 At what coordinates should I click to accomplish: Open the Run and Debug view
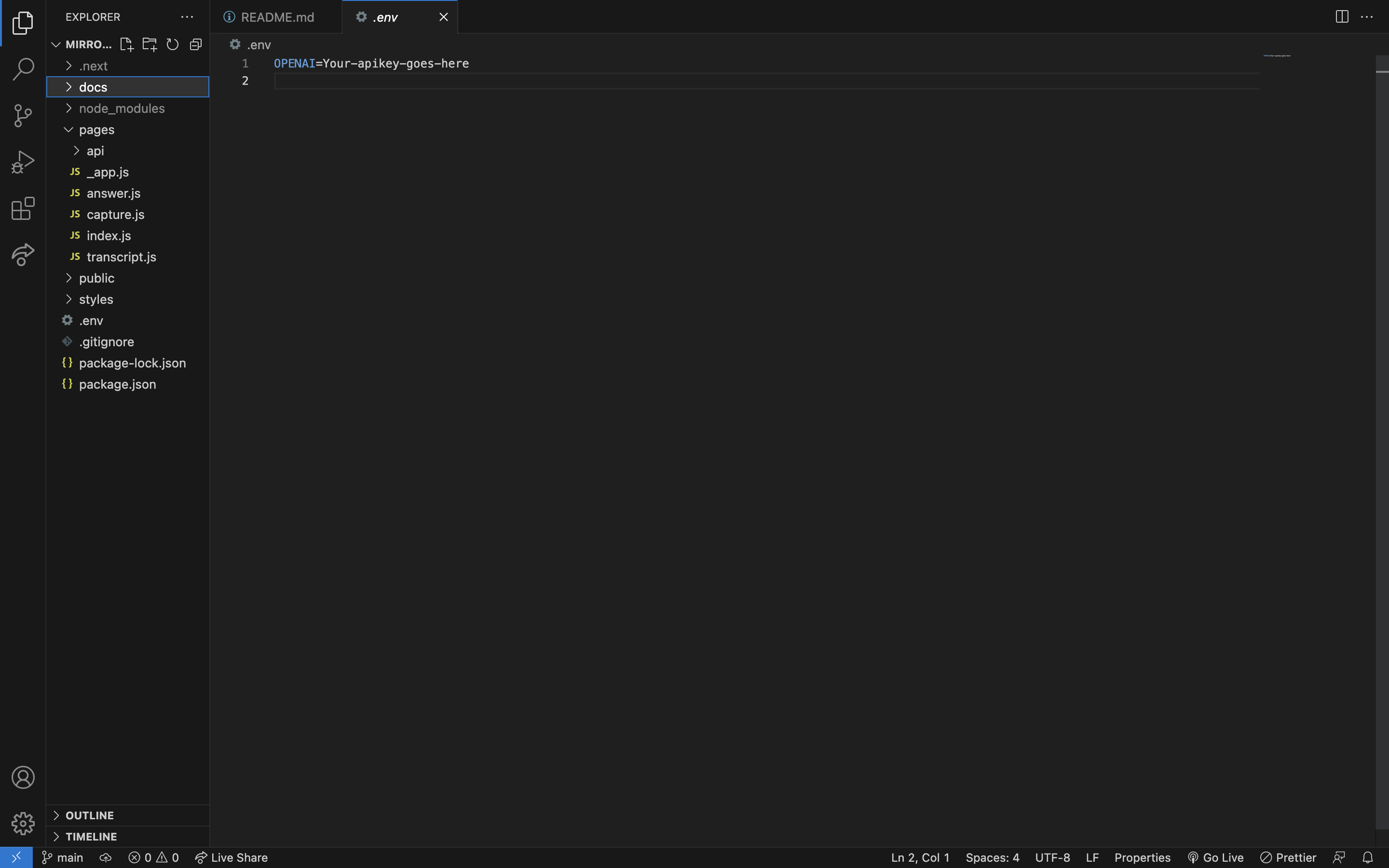point(23,162)
